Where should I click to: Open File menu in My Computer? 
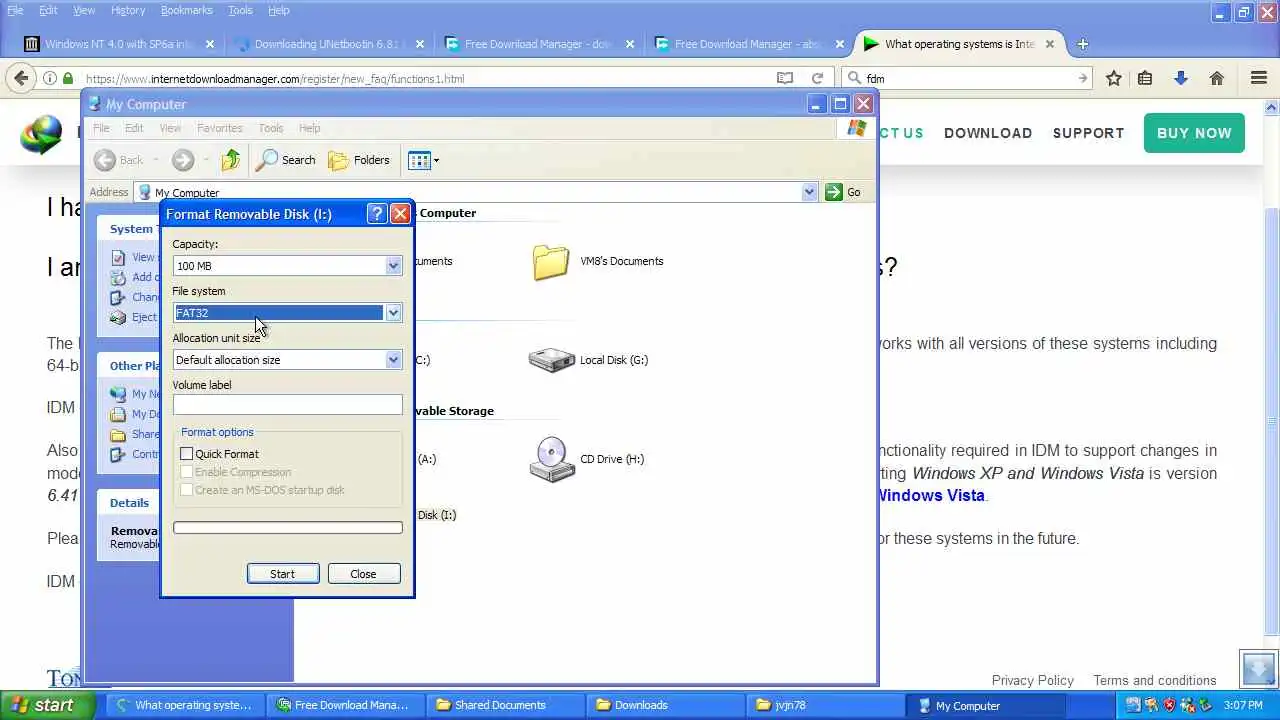tap(101, 128)
